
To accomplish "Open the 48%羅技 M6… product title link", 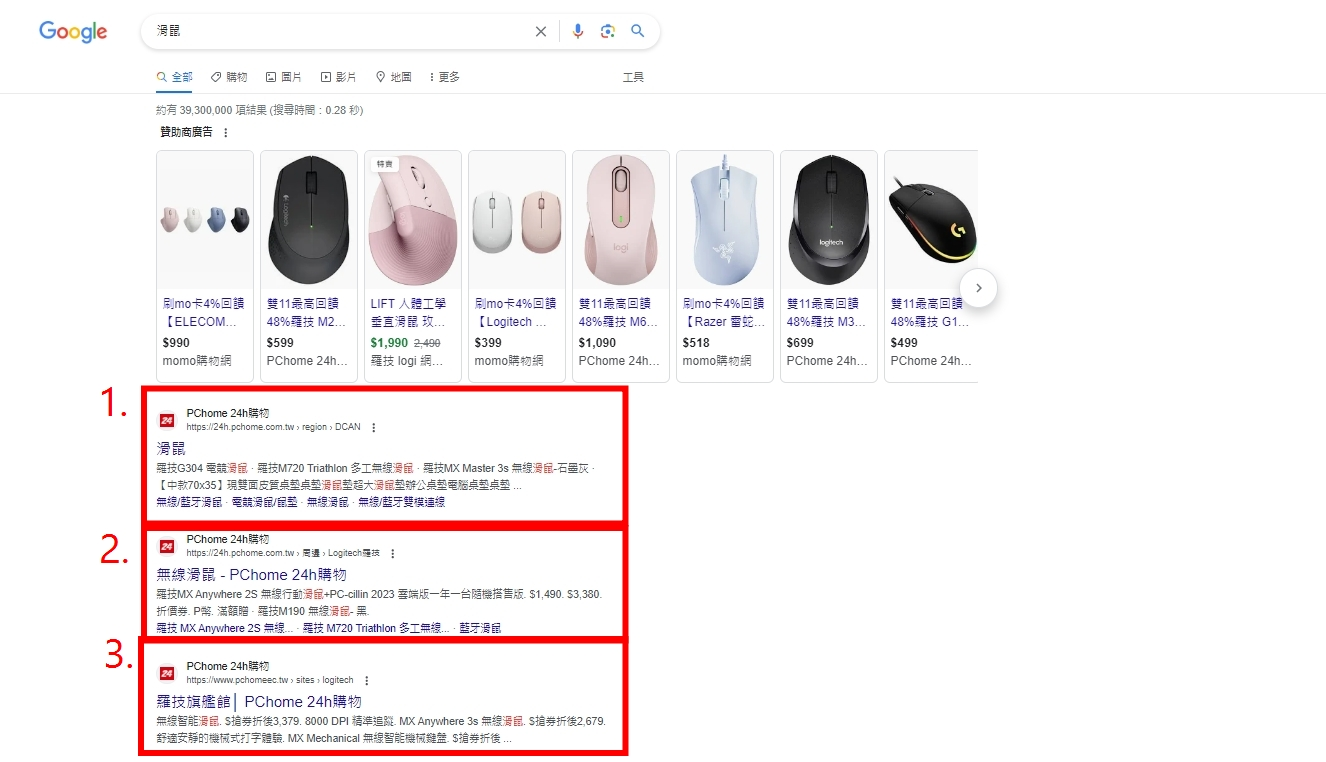I will [619, 313].
